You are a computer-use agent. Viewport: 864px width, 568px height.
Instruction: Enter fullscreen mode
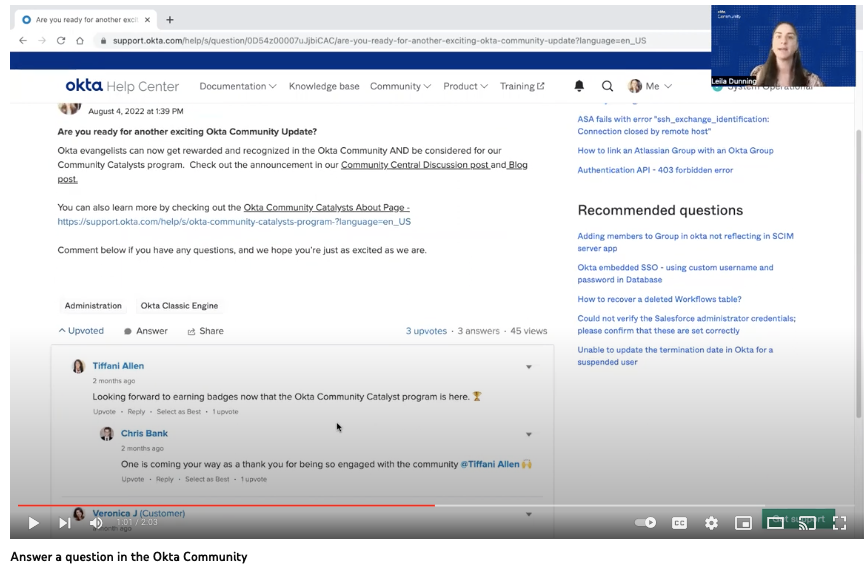(839, 523)
